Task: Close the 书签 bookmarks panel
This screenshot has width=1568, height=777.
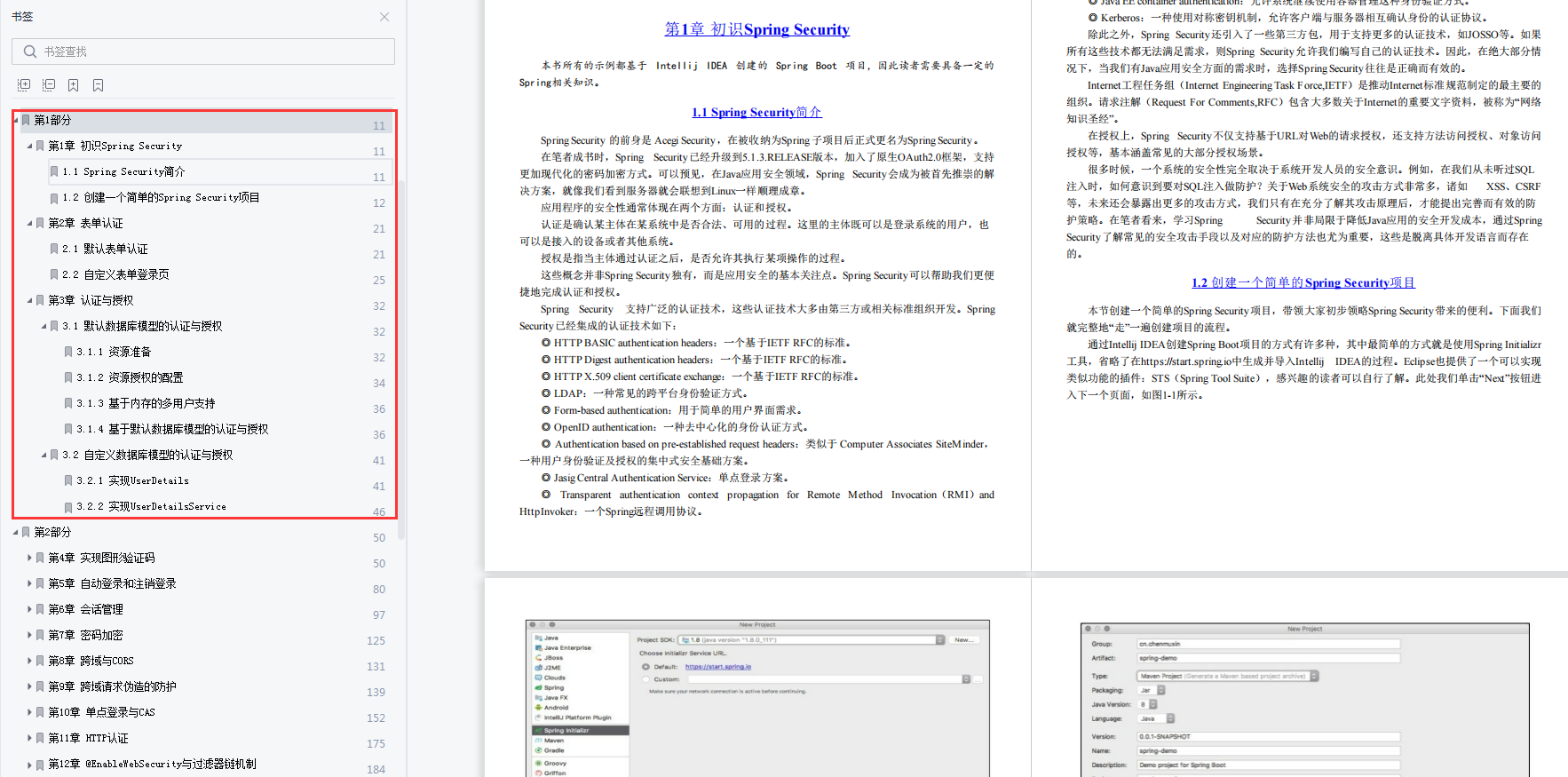Action: 384,17
